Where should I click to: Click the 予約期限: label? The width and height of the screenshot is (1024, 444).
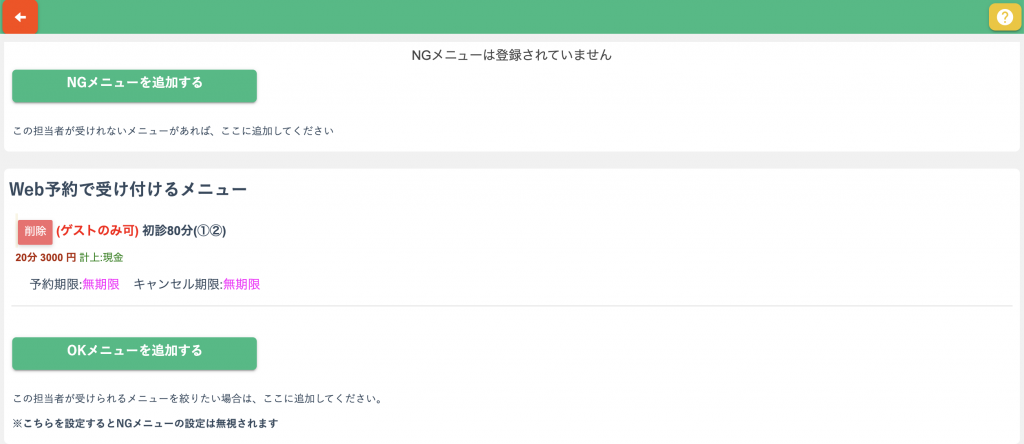coord(56,284)
